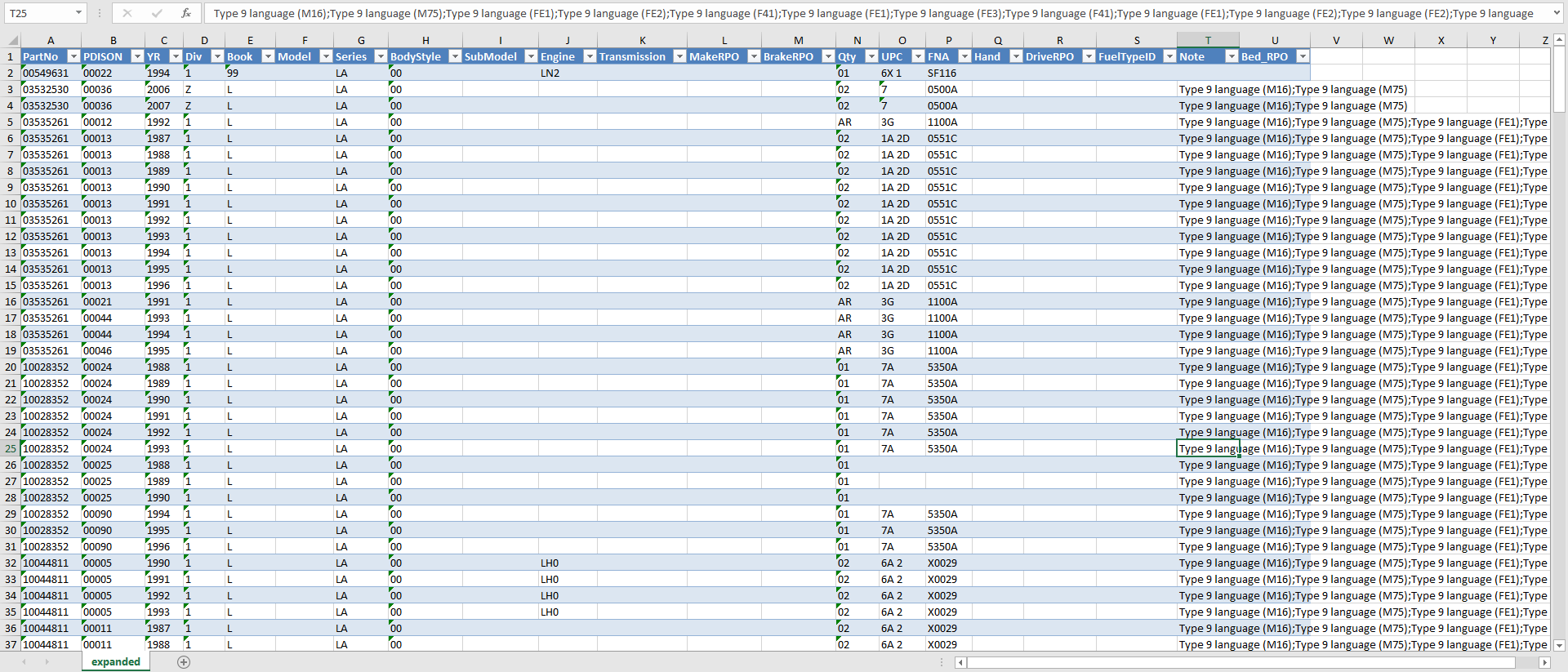Click the Cancel entry X icon
The image size is (1568, 672).
[127, 13]
